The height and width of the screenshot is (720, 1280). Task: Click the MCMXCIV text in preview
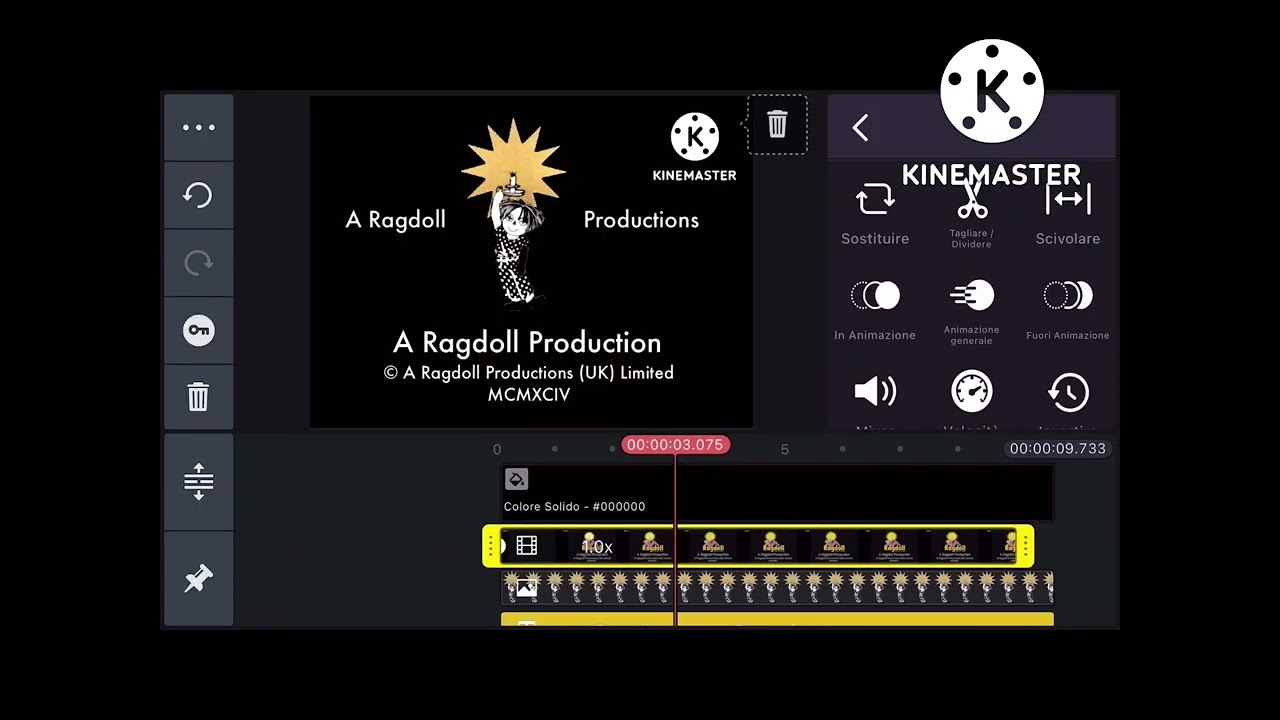point(529,395)
